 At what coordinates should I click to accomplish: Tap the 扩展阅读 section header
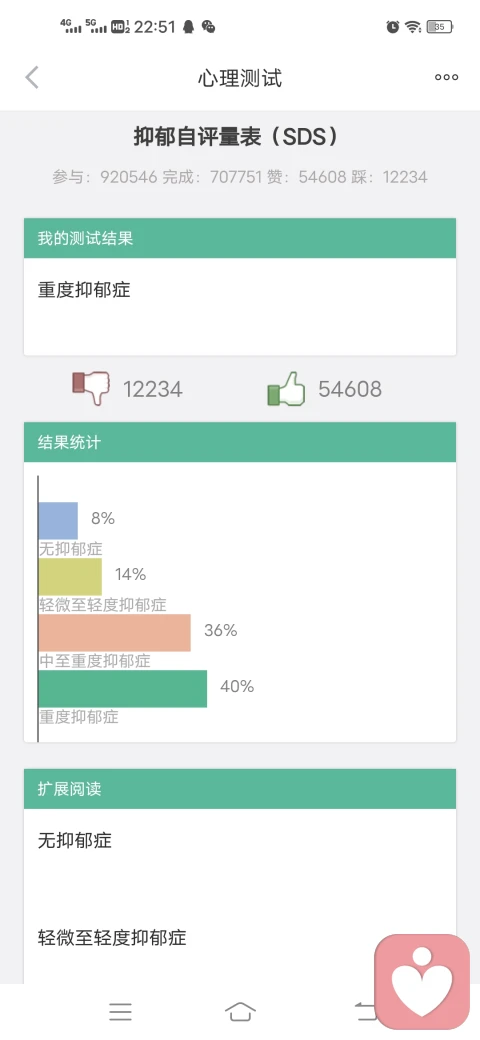point(240,789)
